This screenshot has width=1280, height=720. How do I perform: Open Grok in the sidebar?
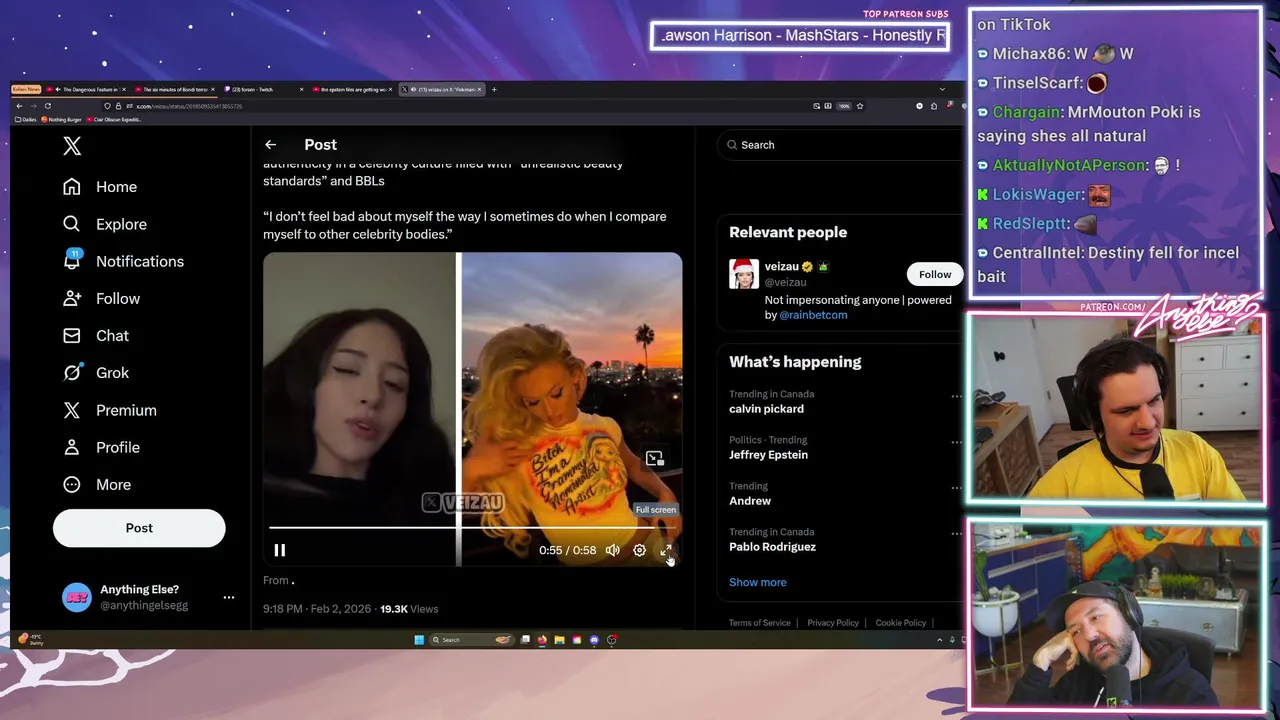click(96, 372)
